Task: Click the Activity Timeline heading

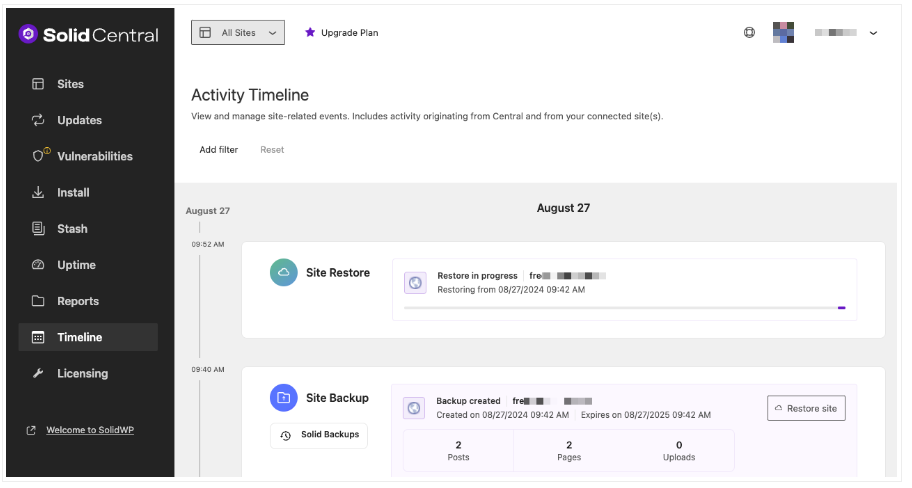Action: 250,95
